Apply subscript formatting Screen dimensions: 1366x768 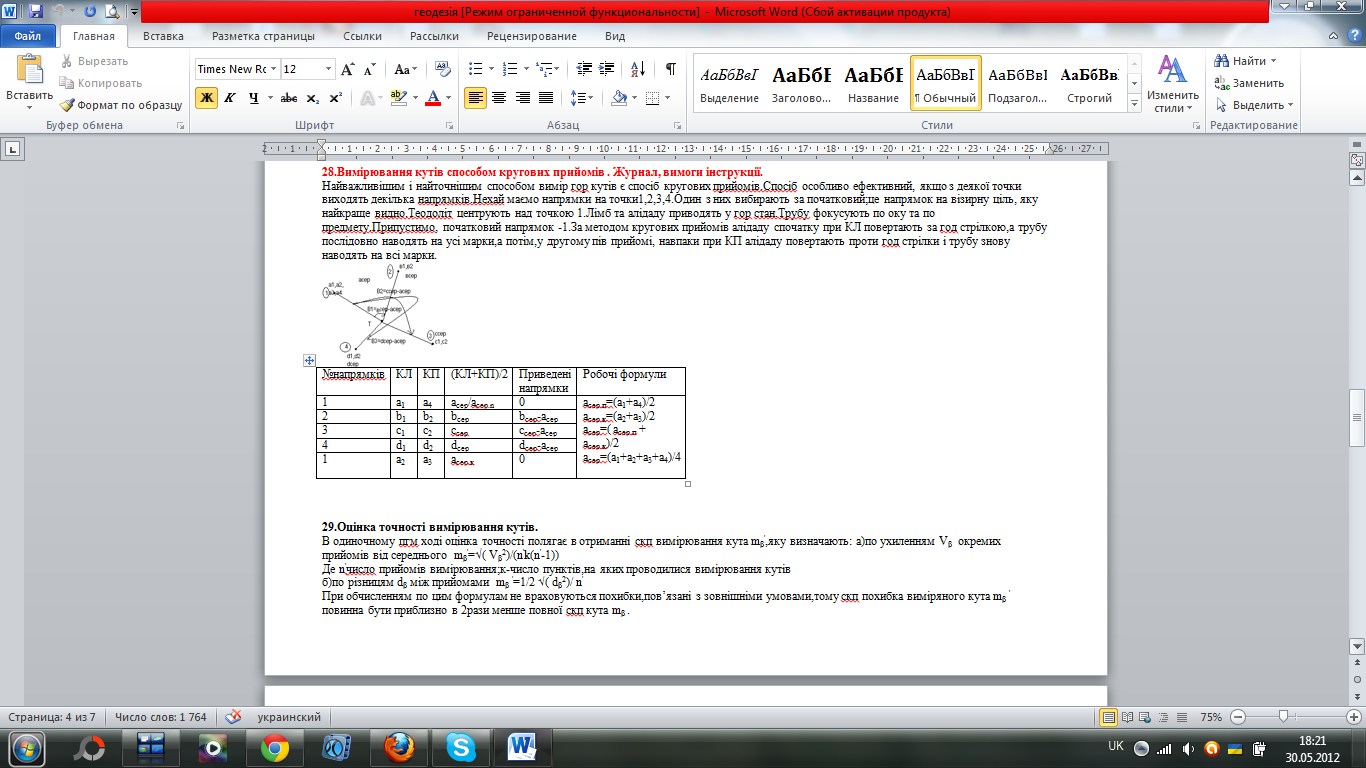(313, 98)
